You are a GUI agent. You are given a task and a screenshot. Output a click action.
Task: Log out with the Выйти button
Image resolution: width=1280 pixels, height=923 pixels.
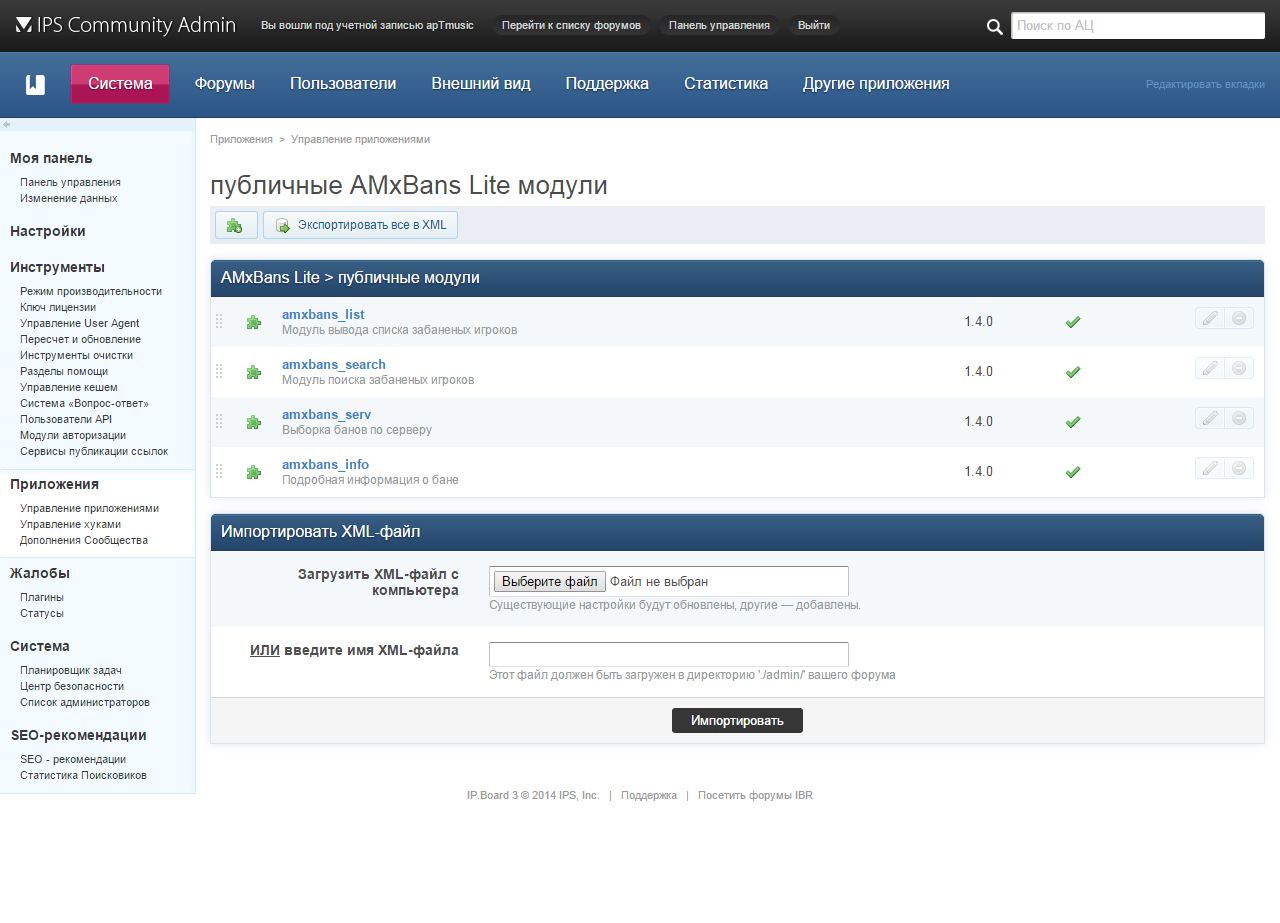(x=814, y=25)
